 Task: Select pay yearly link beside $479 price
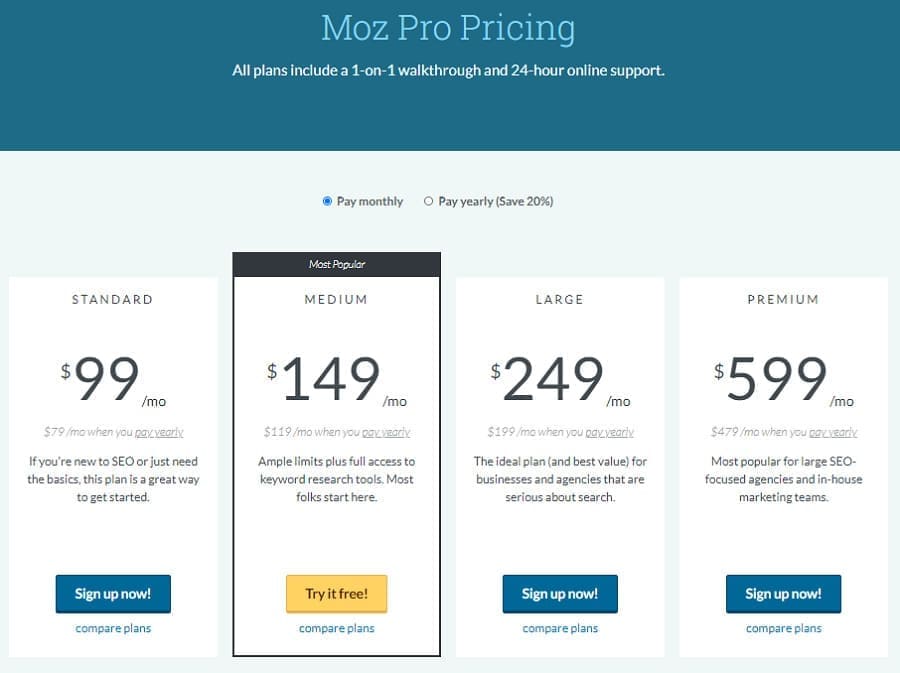(833, 433)
